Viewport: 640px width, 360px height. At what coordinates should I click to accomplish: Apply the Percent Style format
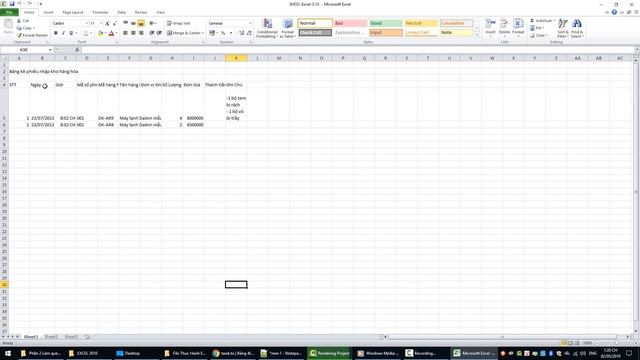223,33
